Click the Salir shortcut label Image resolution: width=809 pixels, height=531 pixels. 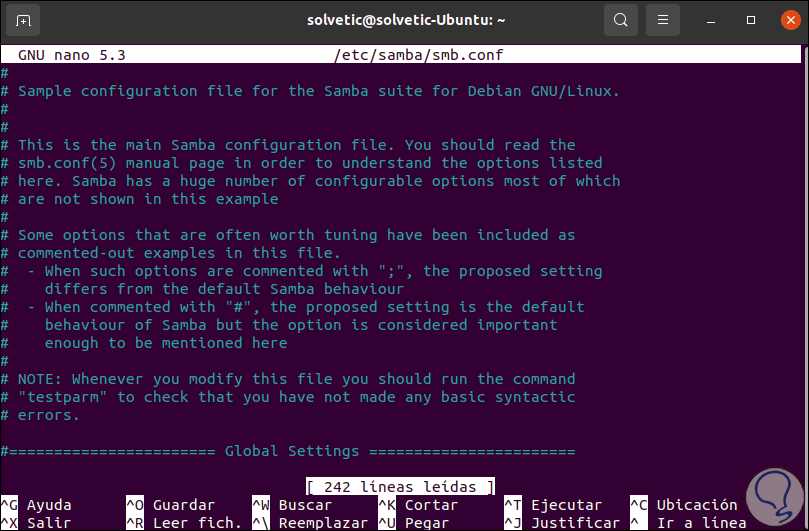click(x=49, y=523)
